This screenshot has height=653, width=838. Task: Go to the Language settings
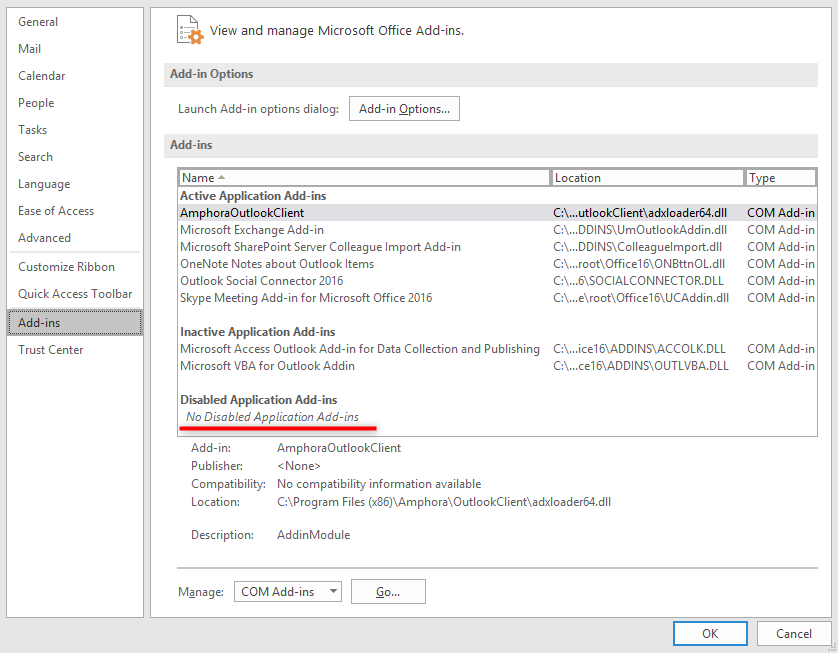(44, 184)
